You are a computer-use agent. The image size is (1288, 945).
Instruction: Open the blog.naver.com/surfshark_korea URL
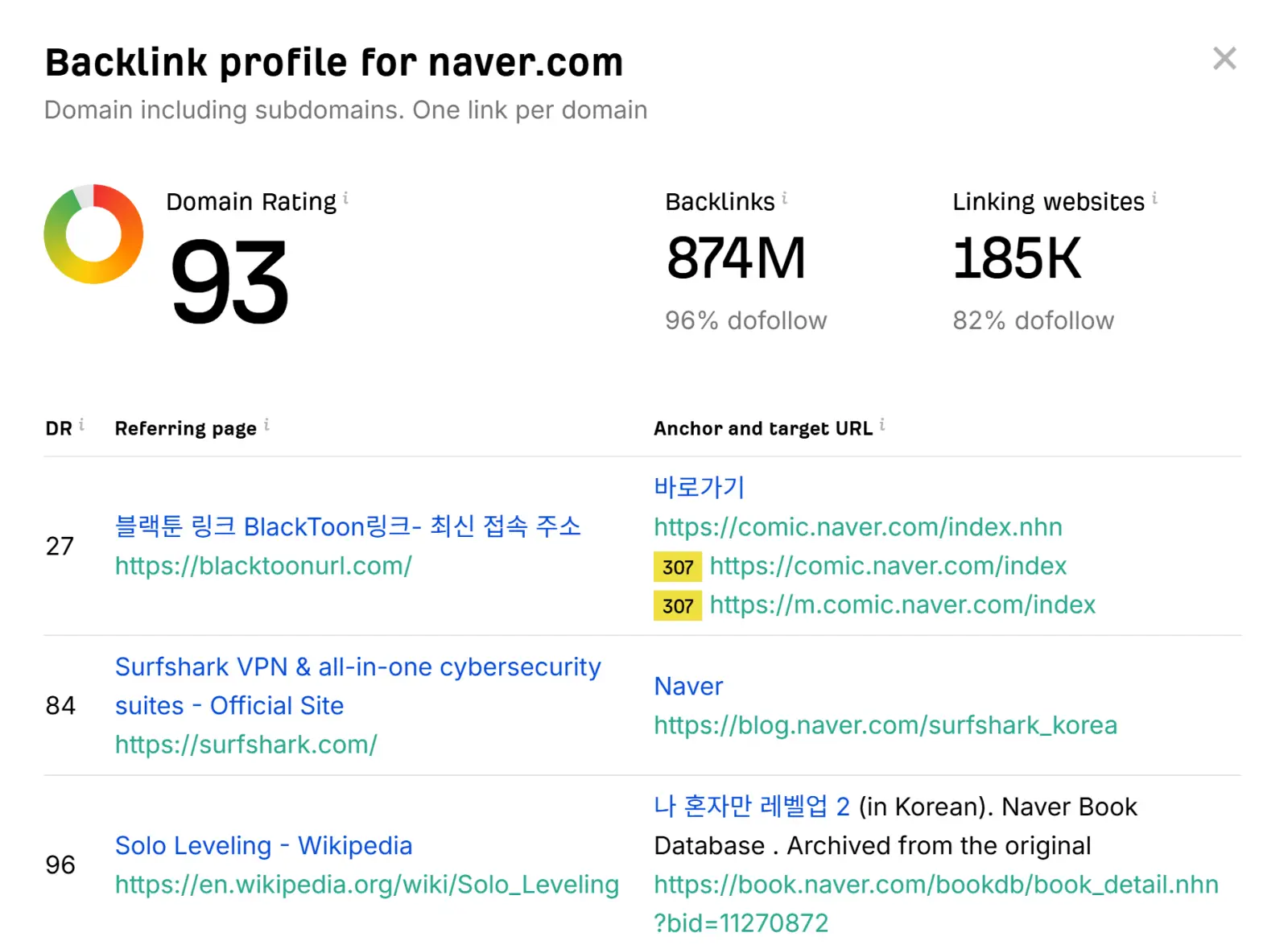[x=885, y=725]
